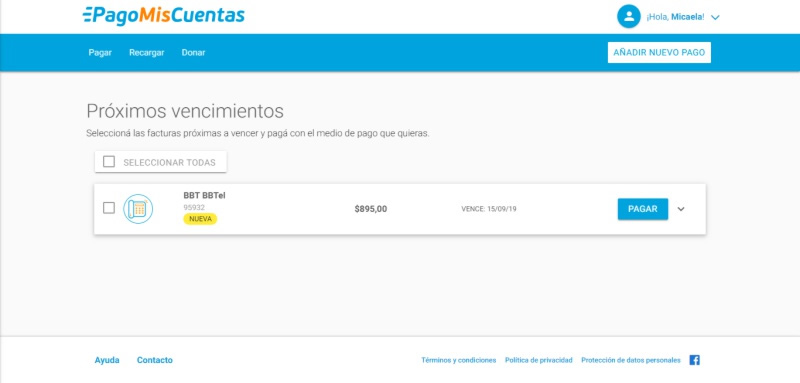
Task: Open Términos y condiciones link
Action: 459,360
